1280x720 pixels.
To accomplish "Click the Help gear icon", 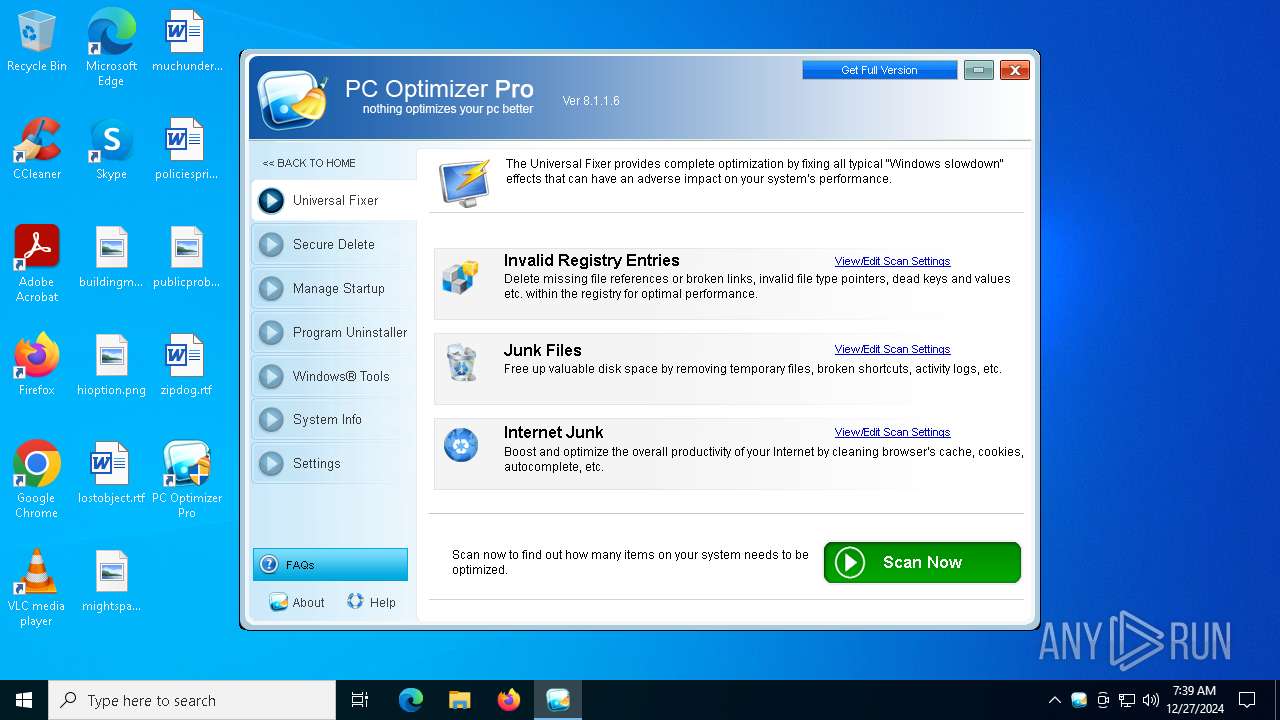I will pos(355,601).
